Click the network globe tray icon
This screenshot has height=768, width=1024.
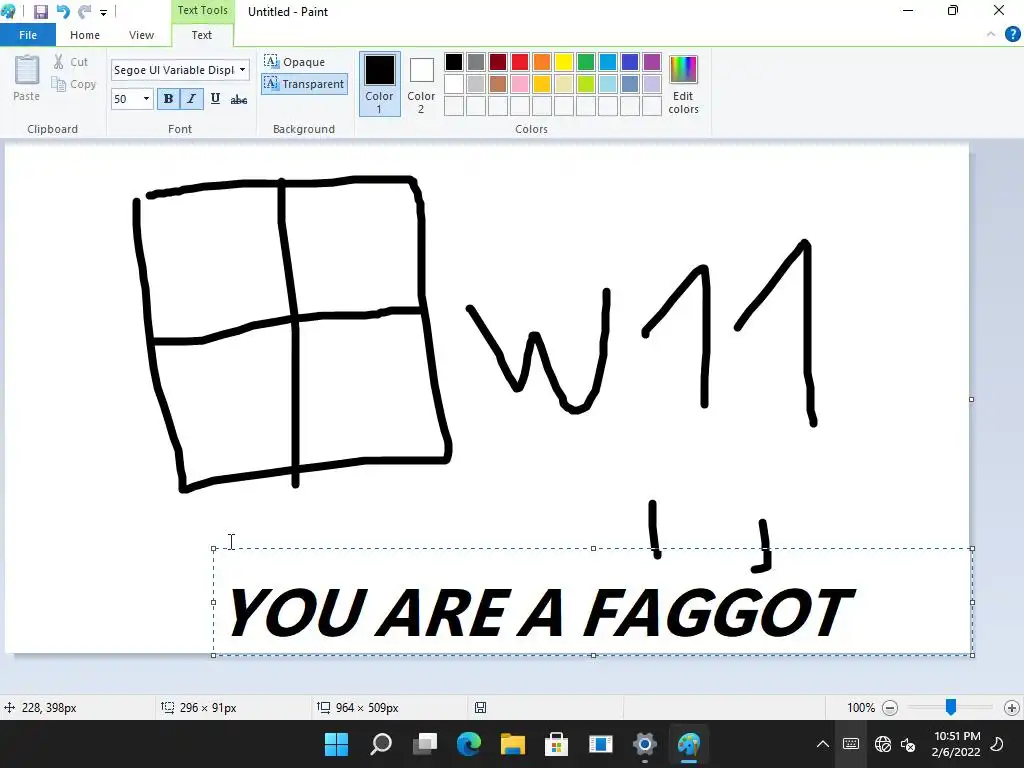883,744
